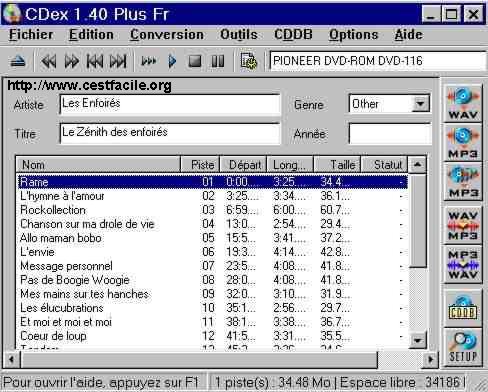Open the Conversion menu
488x392 pixels.
(167, 35)
